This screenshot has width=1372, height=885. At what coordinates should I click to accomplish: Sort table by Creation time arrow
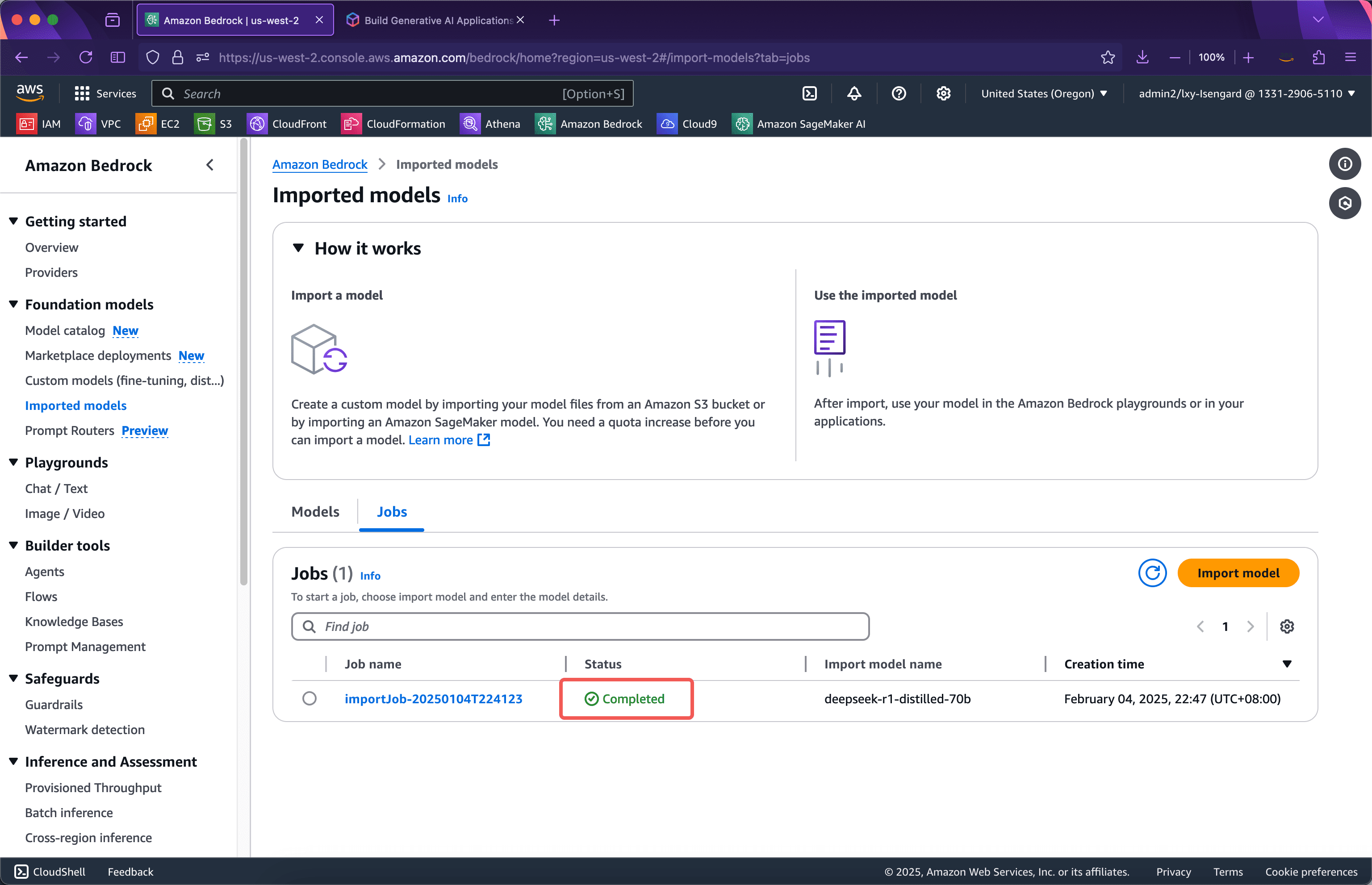click(1288, 664)
